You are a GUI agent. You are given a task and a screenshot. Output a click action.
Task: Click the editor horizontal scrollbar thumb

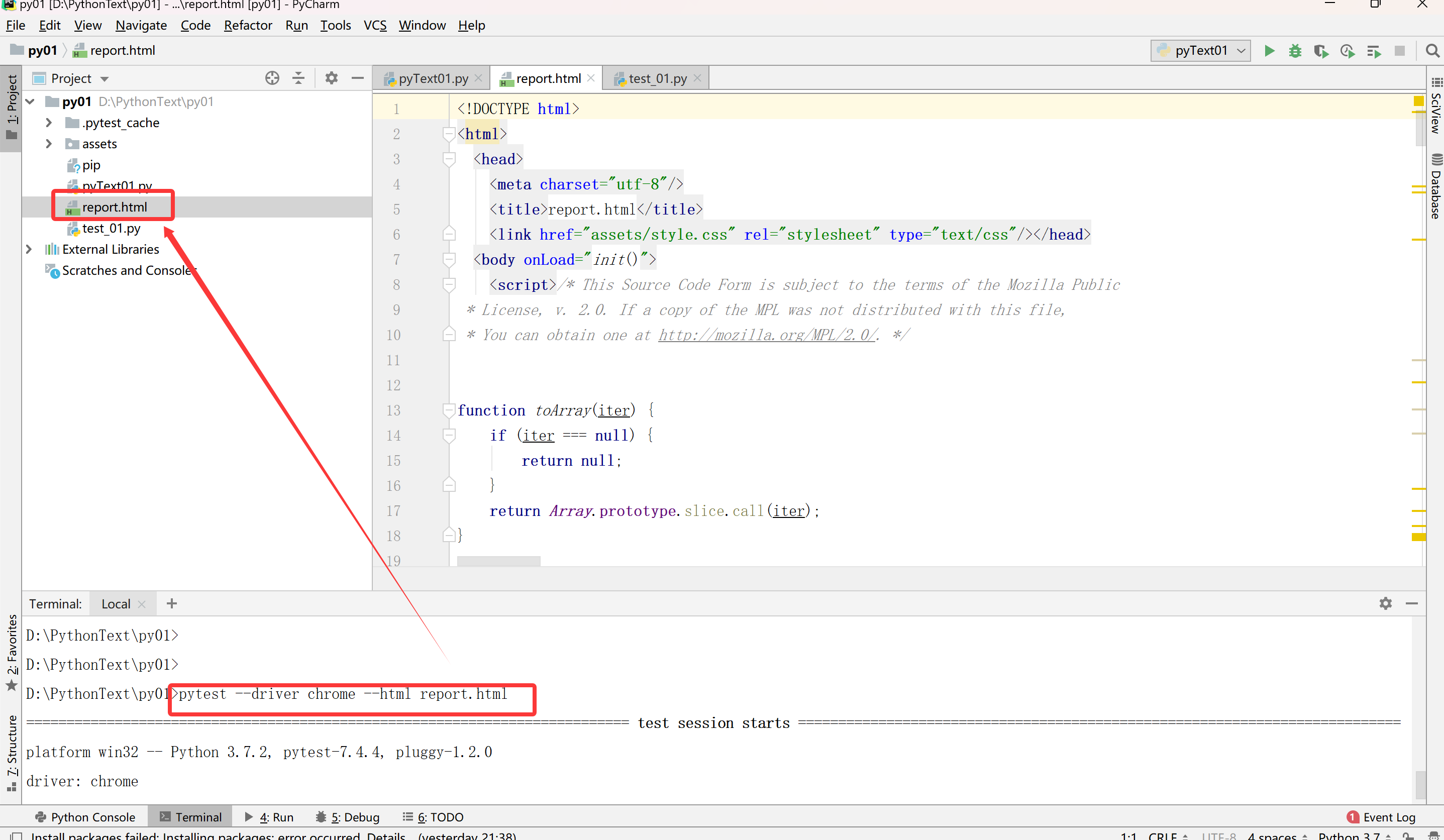[498, 561]
